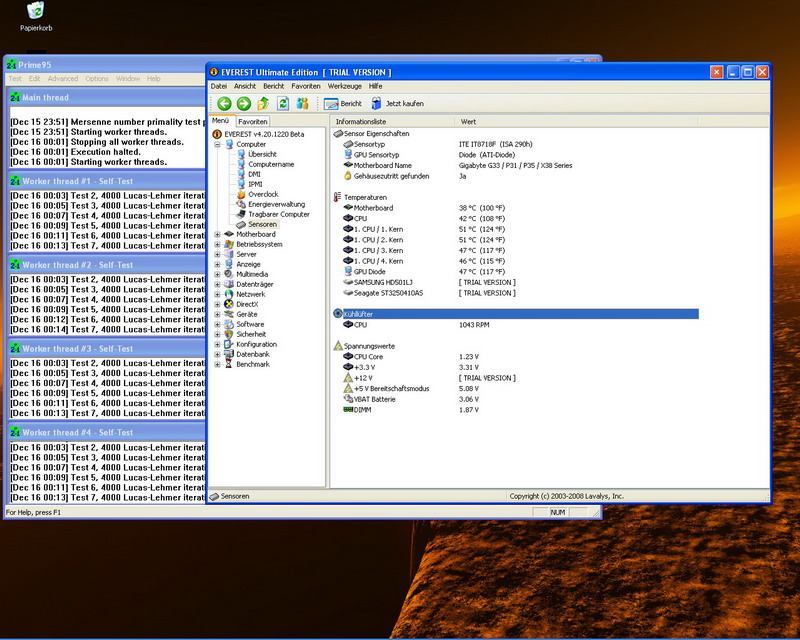Screen dimensions: 800x640
Task: Click the orange extra button left of EVEREST minimize
Action: click(x=716, y=72)
